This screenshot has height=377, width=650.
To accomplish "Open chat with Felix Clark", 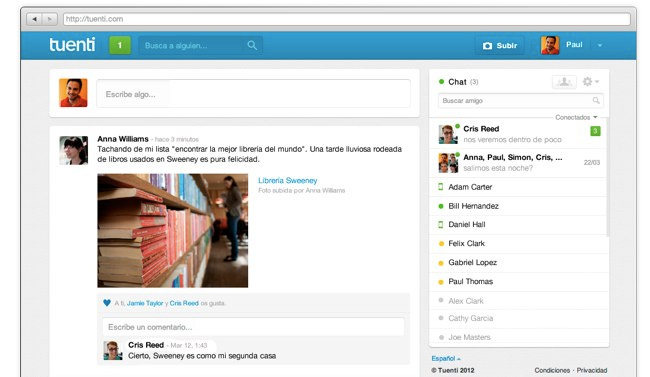I will (519, 243).
